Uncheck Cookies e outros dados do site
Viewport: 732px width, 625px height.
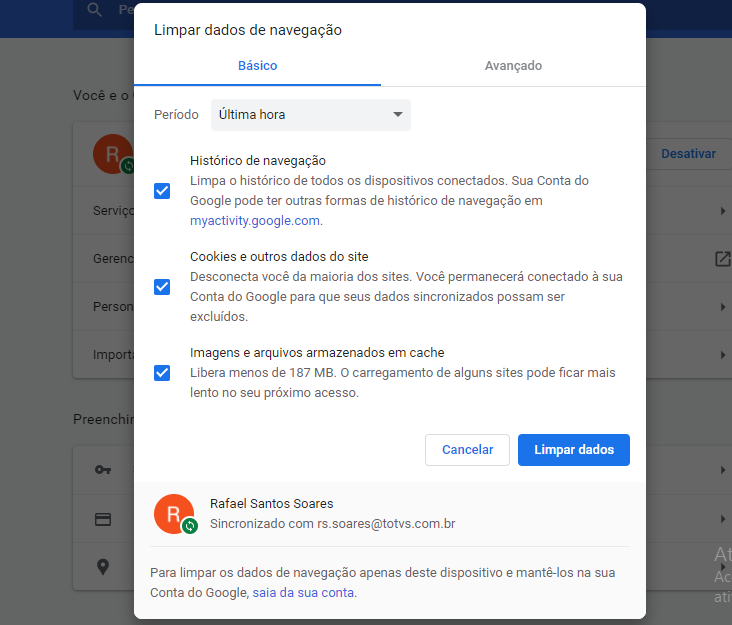162,287
